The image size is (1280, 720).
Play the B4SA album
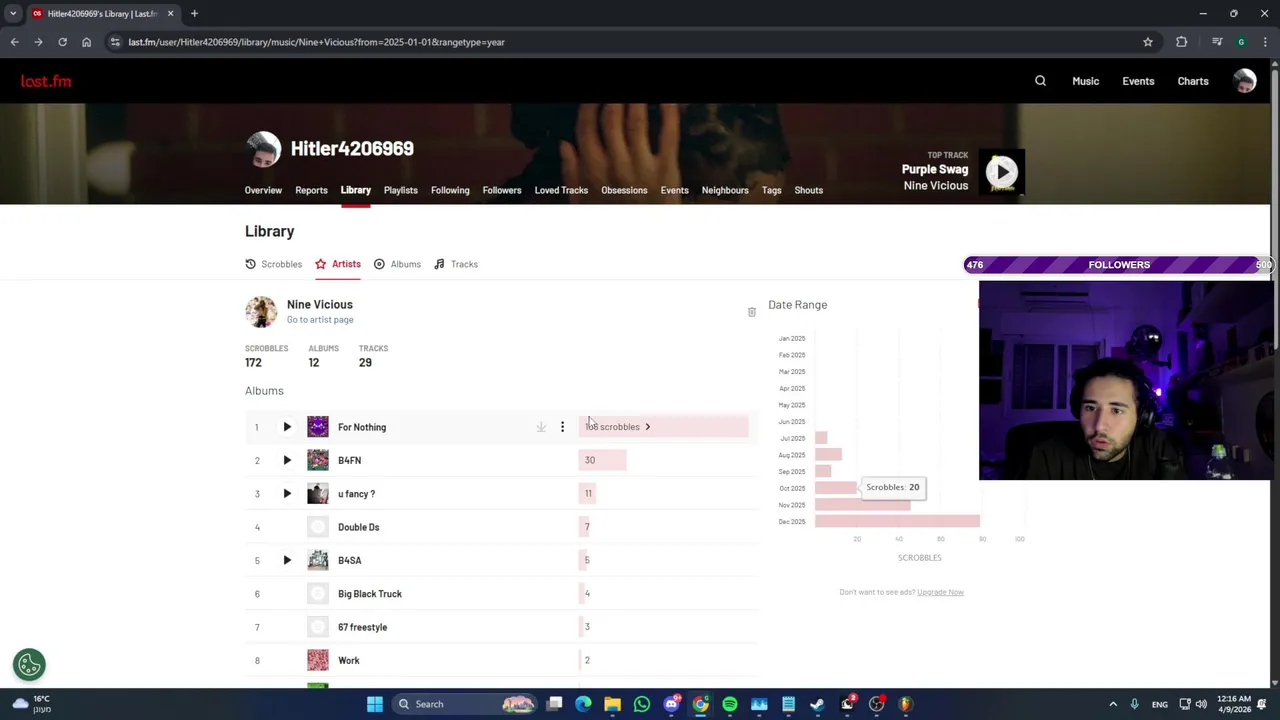(287, 560)
